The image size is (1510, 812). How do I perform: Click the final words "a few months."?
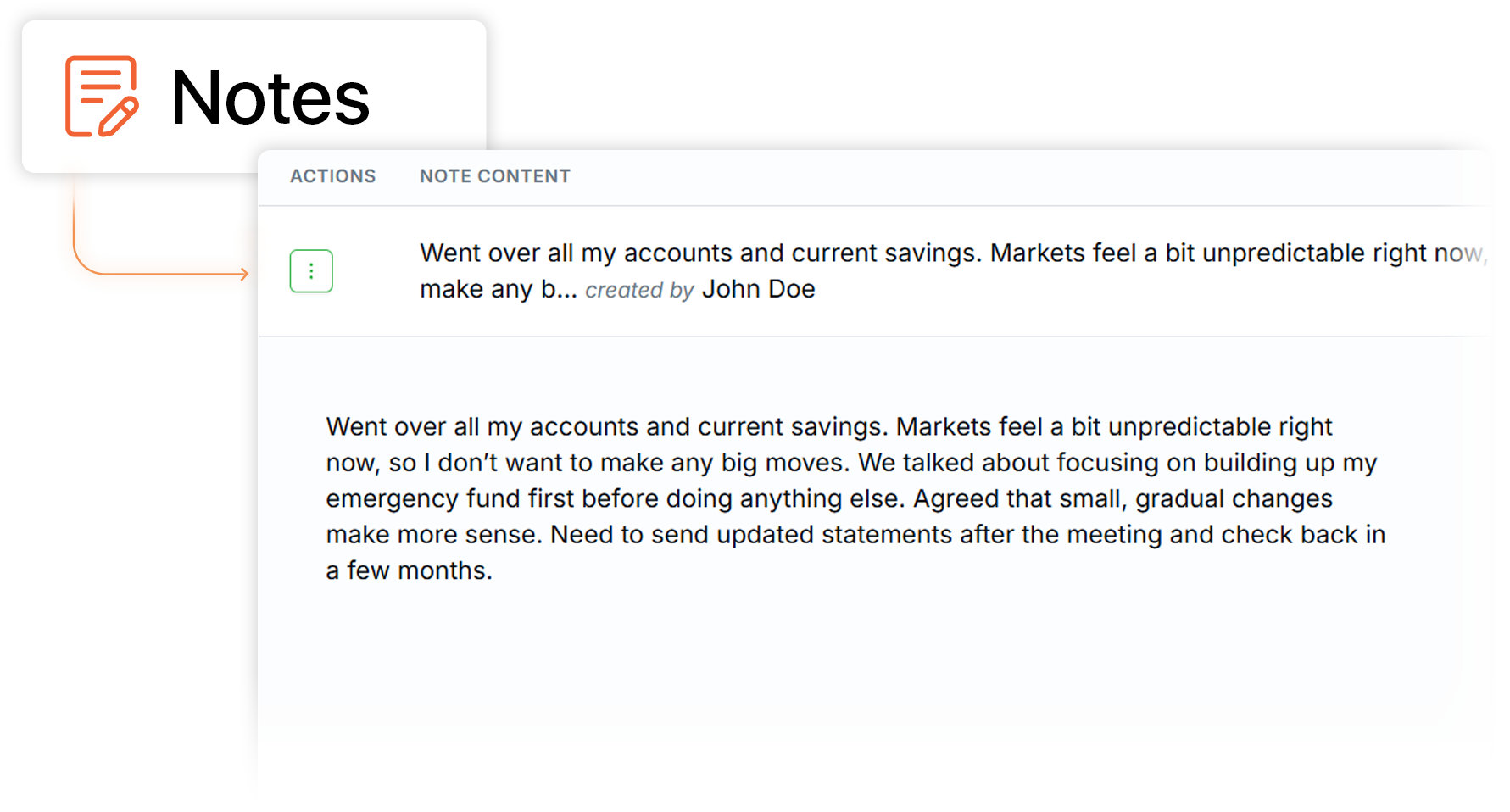pyautogui.click(x=409, y=570)
